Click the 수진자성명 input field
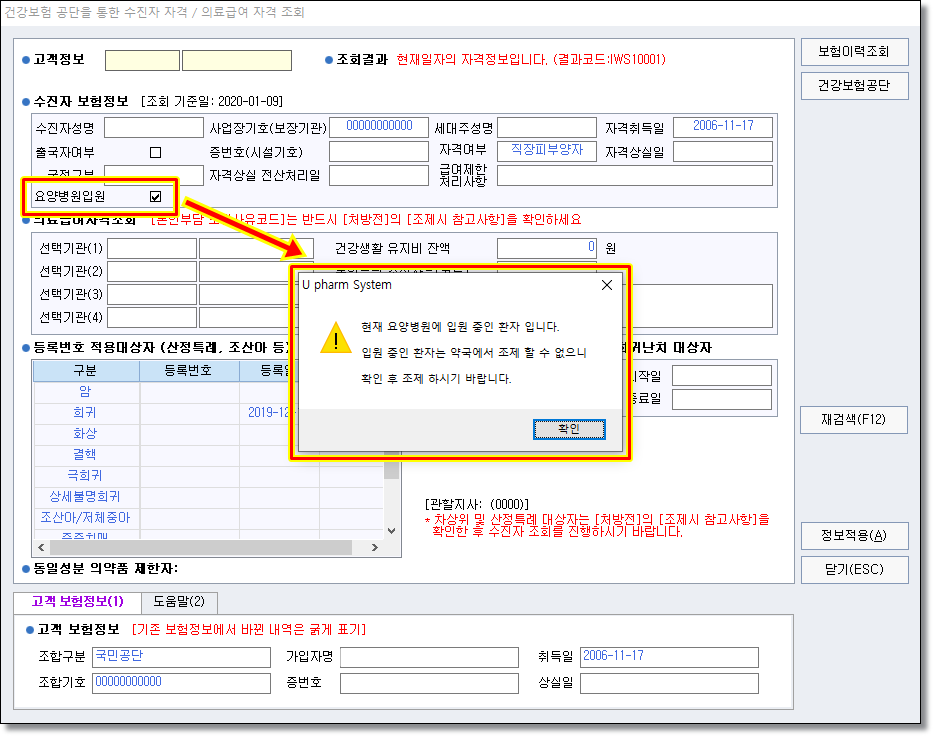Screen dimensions: 933x736 click(153, 128)
